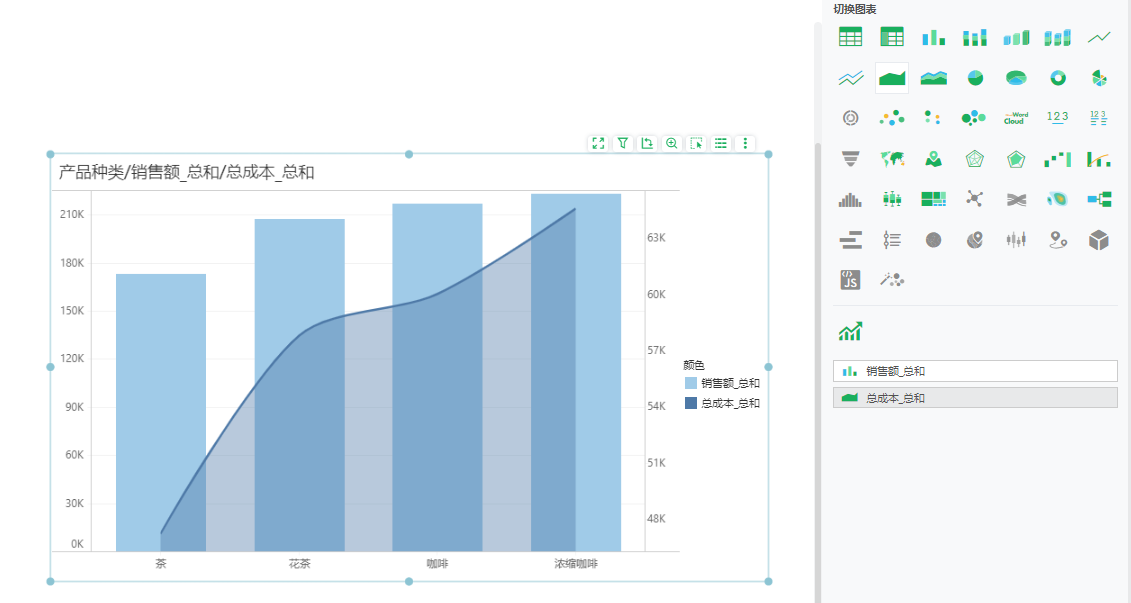1131x603 pixels.
Task: Open the chart filter funnel icon
Action: coord(622,143)
